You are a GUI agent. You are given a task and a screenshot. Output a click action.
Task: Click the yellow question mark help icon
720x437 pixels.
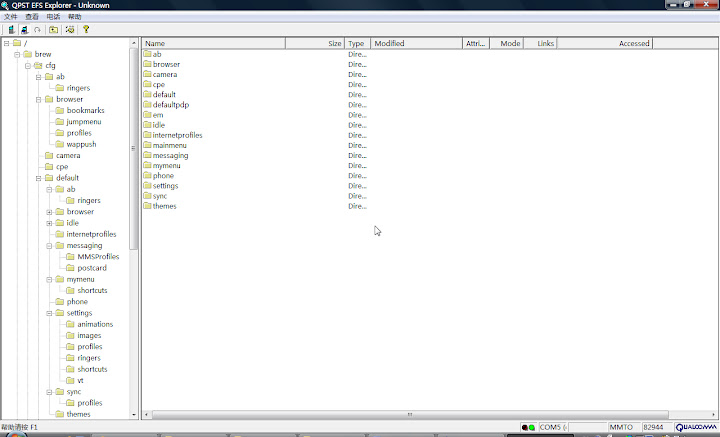[x=86, y=30]
